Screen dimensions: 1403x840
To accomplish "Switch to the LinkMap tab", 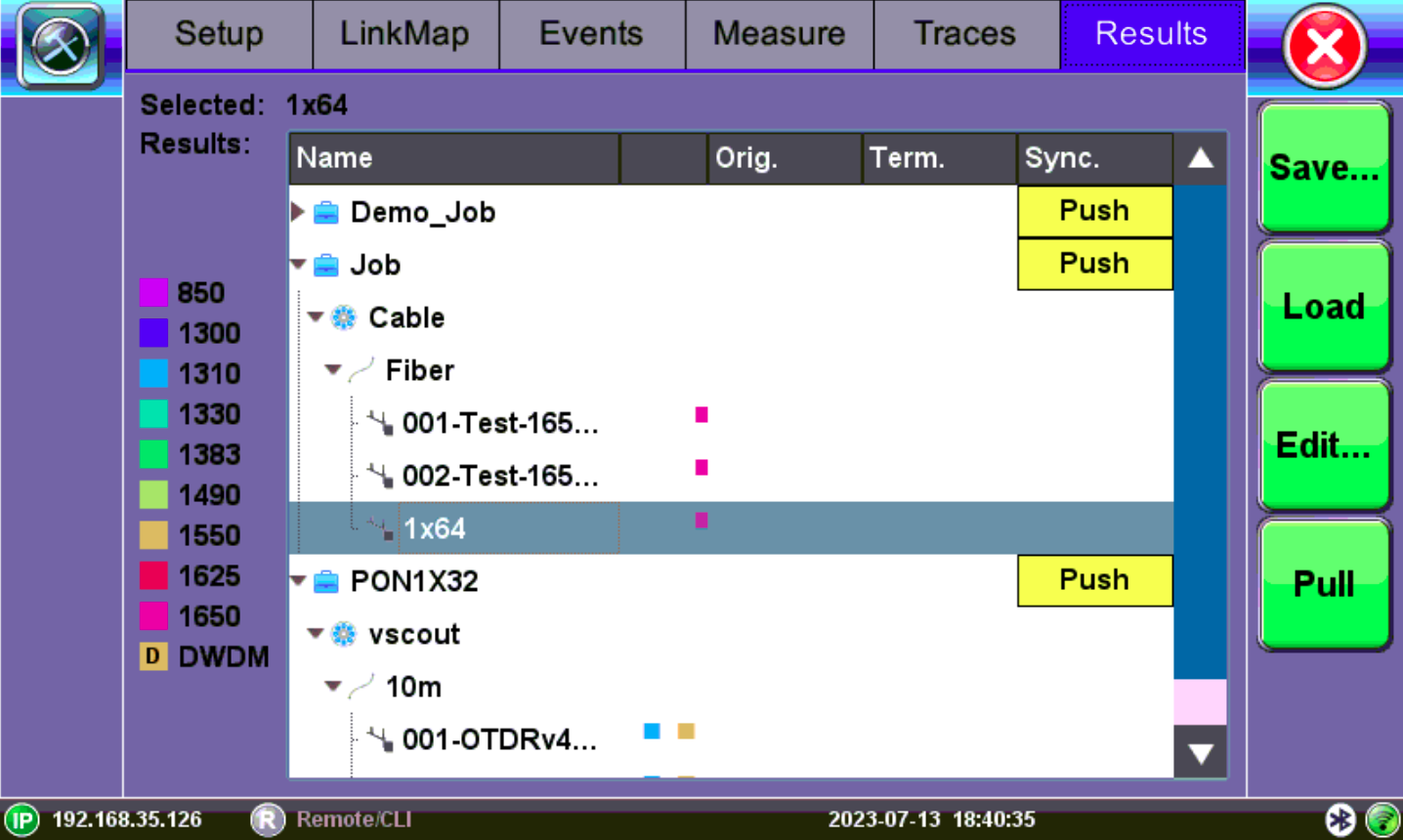I will pyautogui.click(x=404, y=34).
